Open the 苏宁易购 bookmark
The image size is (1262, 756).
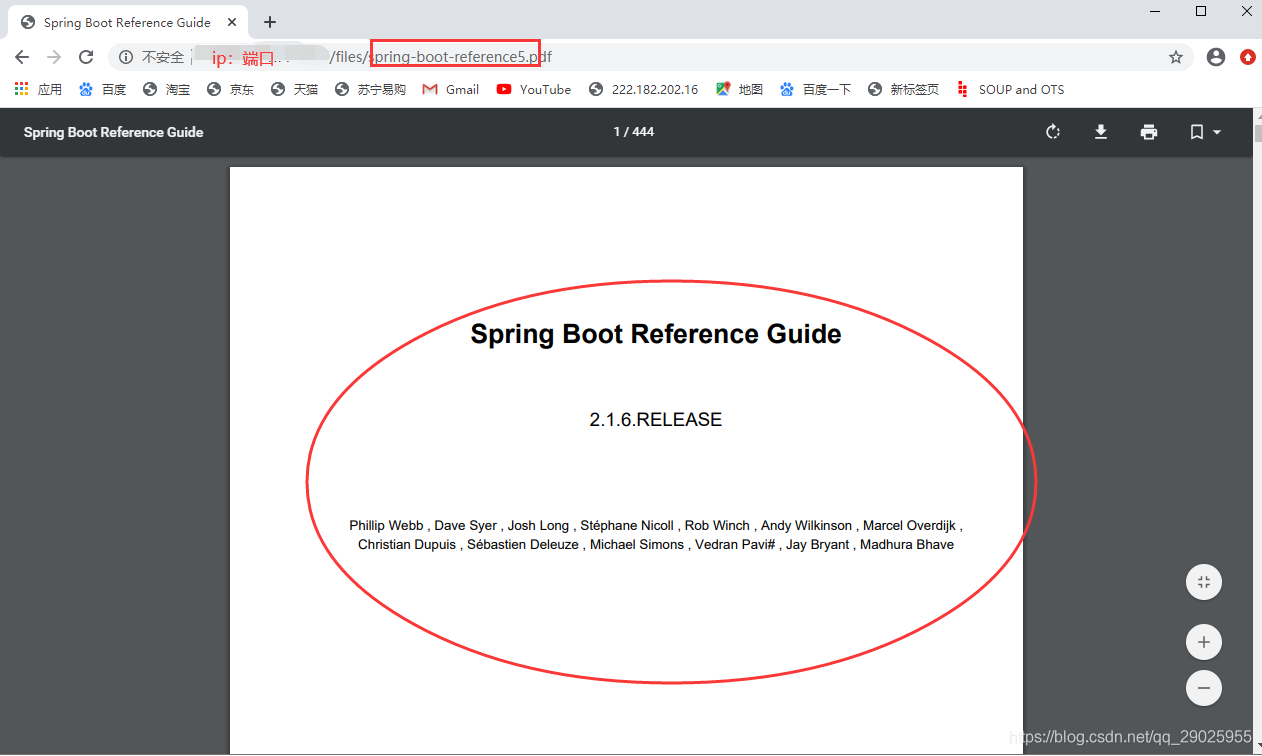click(371, 89)
